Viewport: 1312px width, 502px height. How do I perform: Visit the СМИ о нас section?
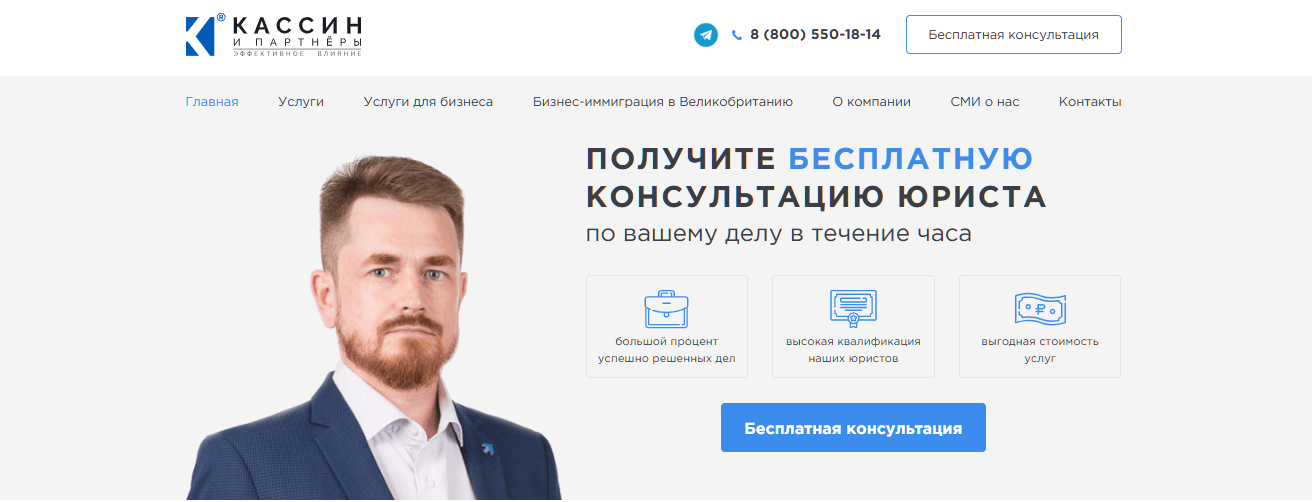point(985,101)
